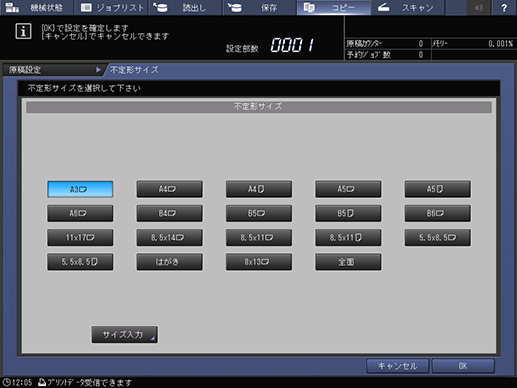517x388 pixels.
Task: Select the A5 portrait size button
Action: point(438,189)
